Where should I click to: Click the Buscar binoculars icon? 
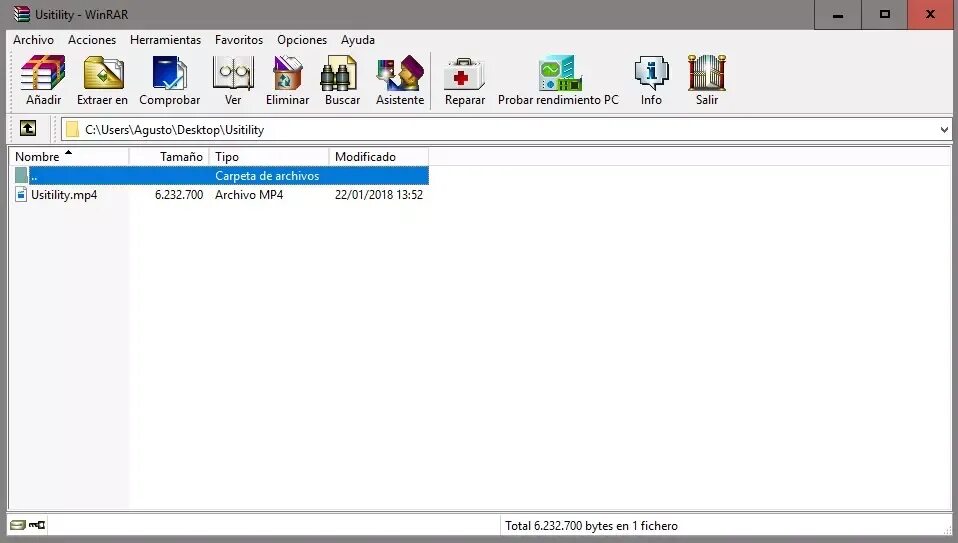(x=339, y=73)
